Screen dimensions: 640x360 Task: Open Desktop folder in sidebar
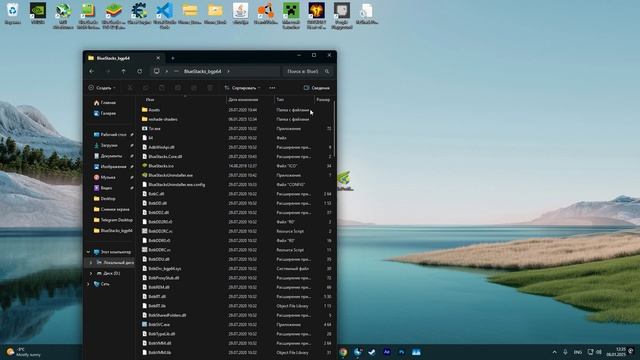pyautogui.click(x=105, y=198)
